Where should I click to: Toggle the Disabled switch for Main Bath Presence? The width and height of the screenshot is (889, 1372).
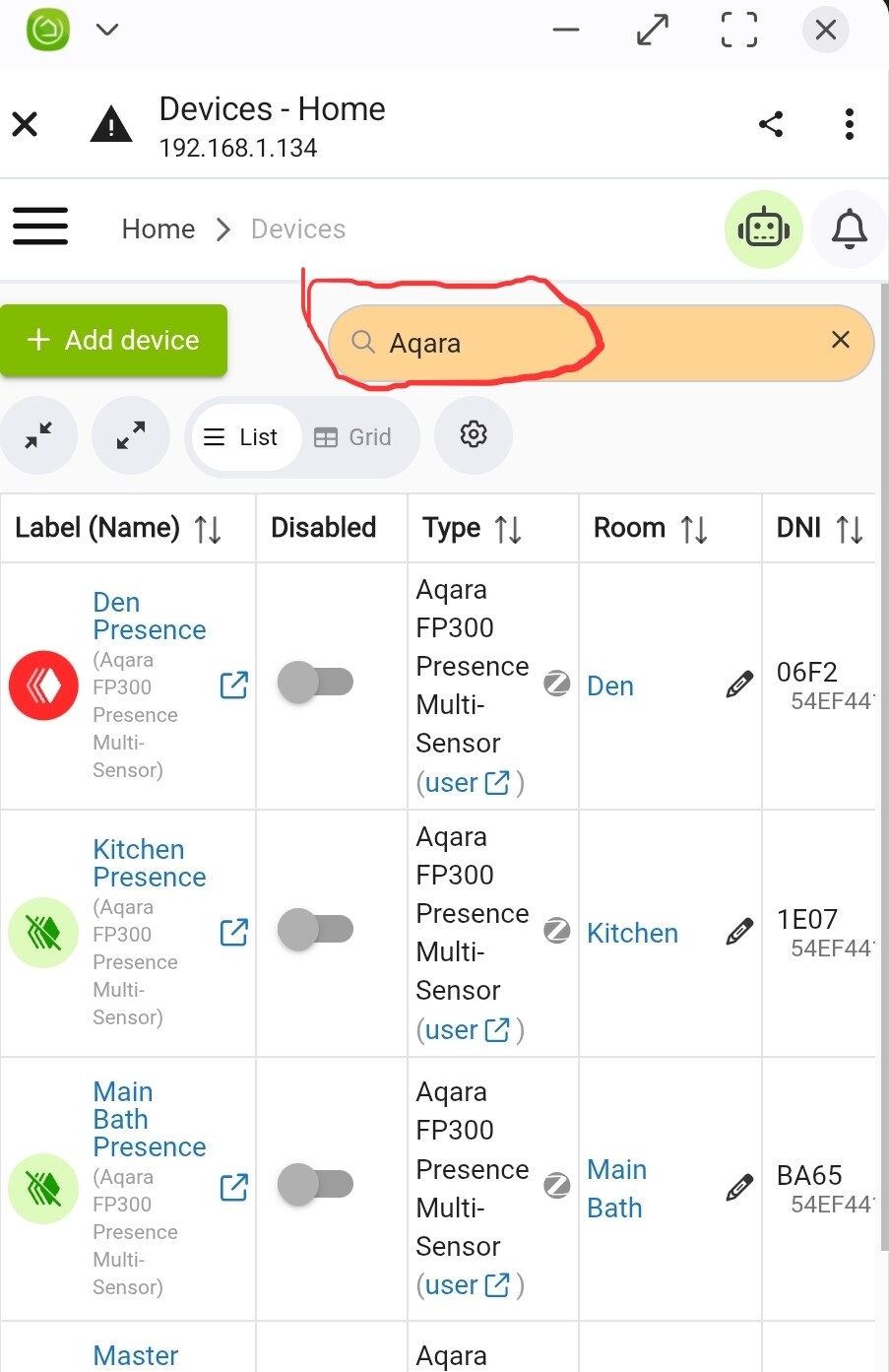coord(316,1184)
